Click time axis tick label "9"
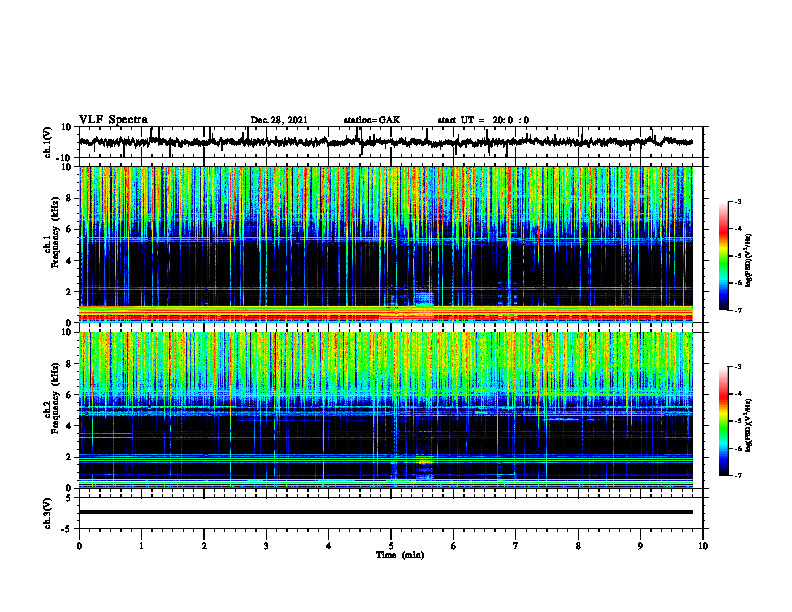The width and height of the screenshot is (792, 612). 640,546
